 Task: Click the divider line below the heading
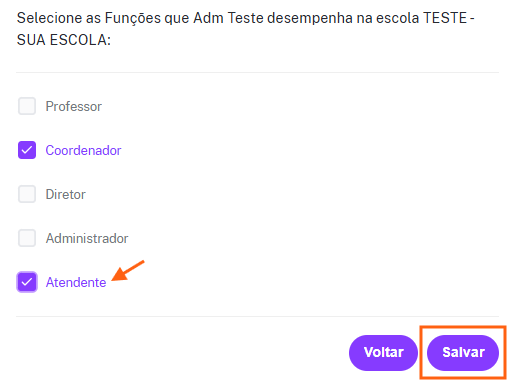(257, 72)
